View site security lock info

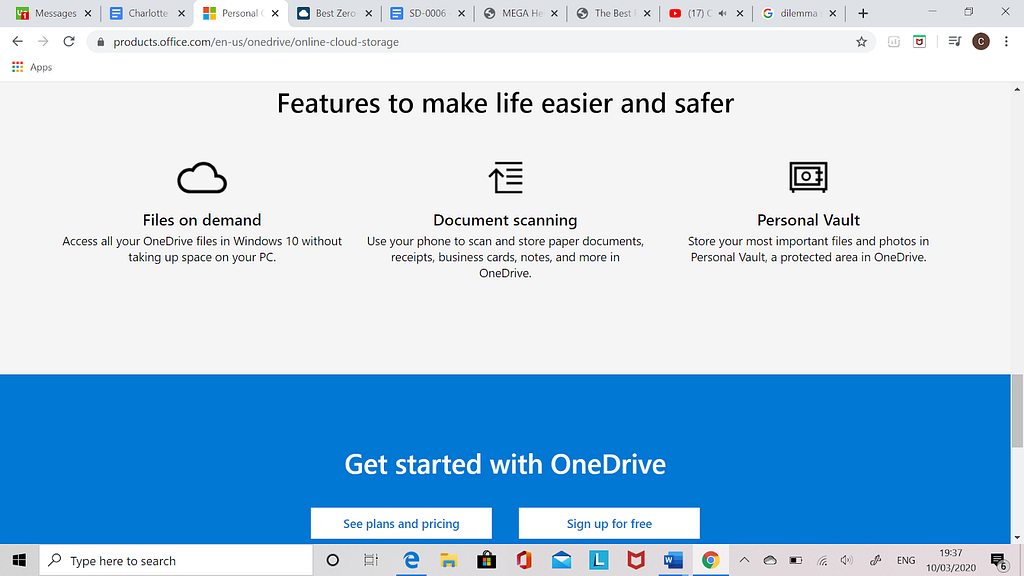pos(101,42)
